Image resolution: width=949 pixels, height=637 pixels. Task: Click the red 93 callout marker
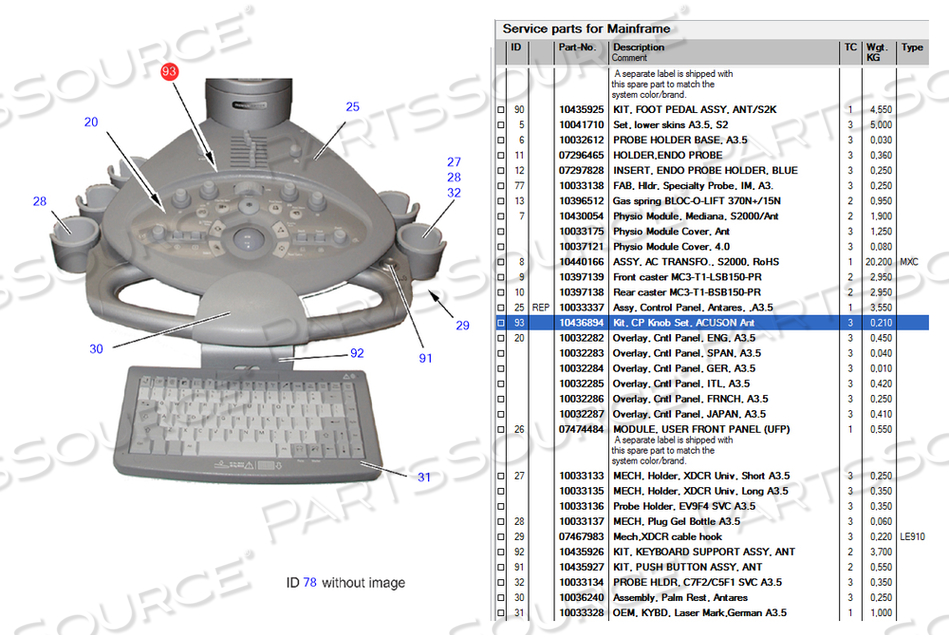click(169, 72)
